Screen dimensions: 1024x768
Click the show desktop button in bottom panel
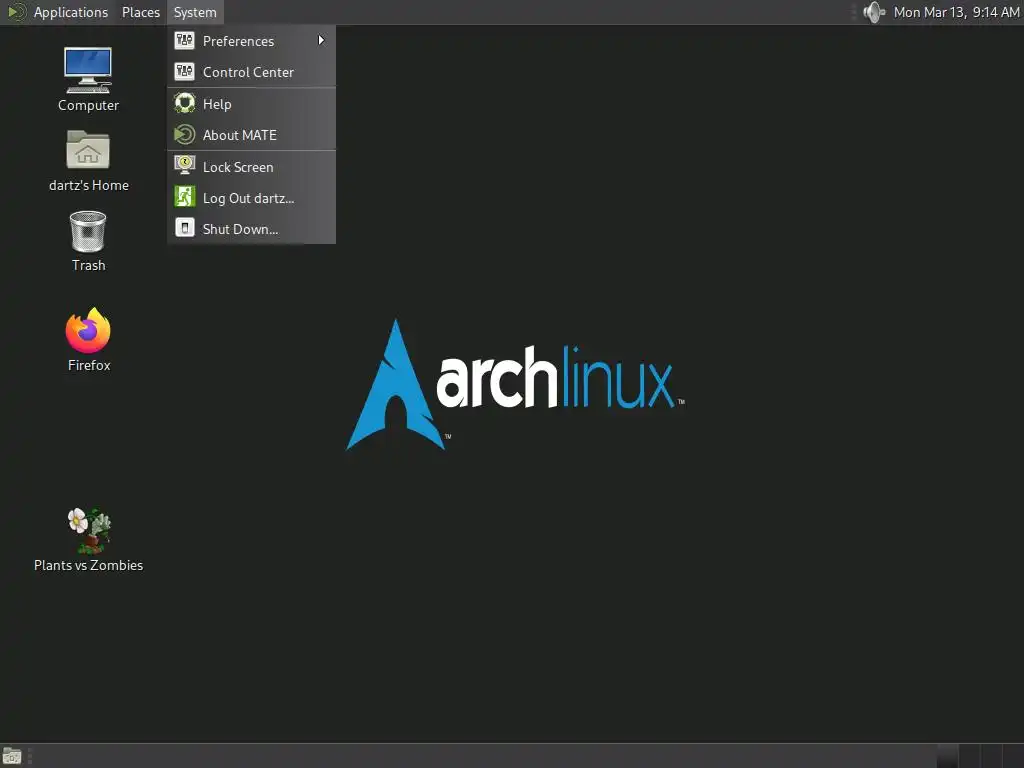point(12,756)
